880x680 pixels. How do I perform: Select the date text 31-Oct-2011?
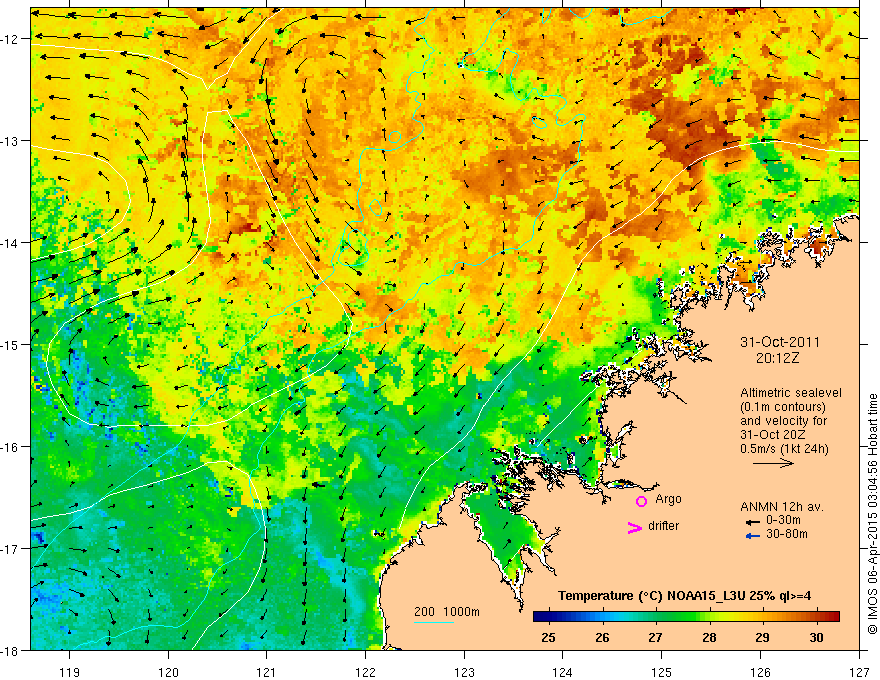coord(780,342)
